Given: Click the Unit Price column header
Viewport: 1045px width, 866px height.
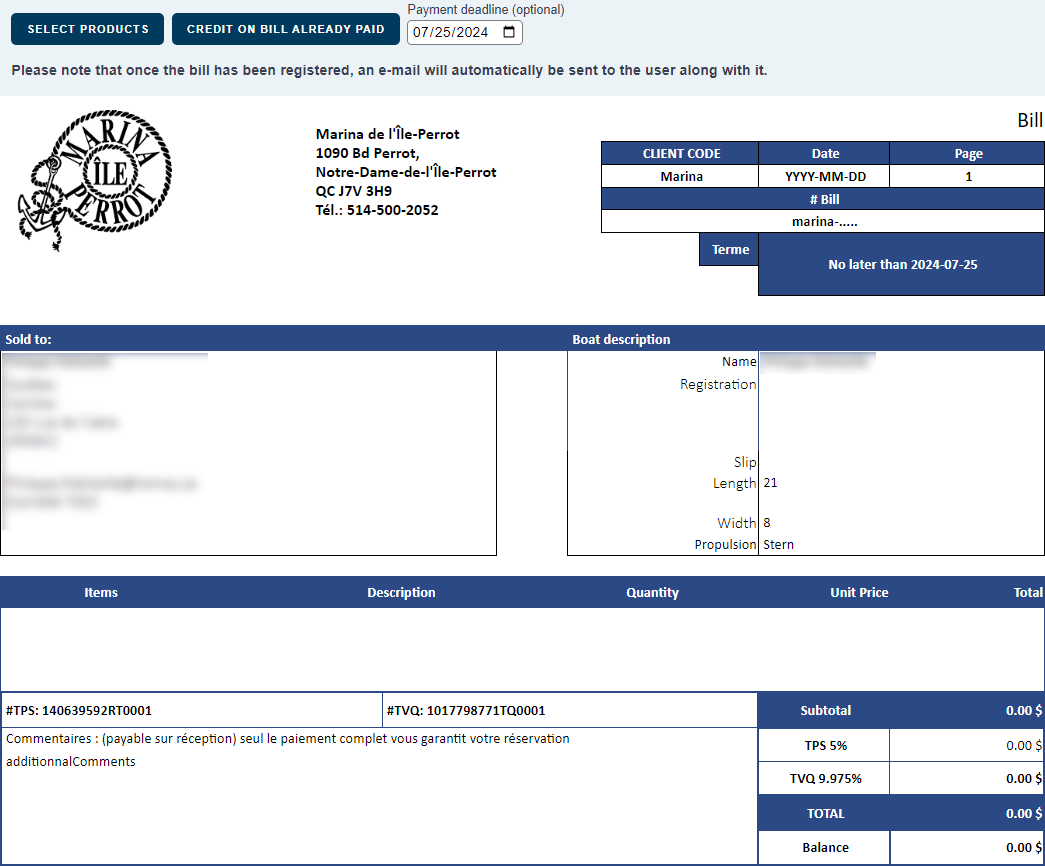Looking at the screenshot, I should pos(859,593).
